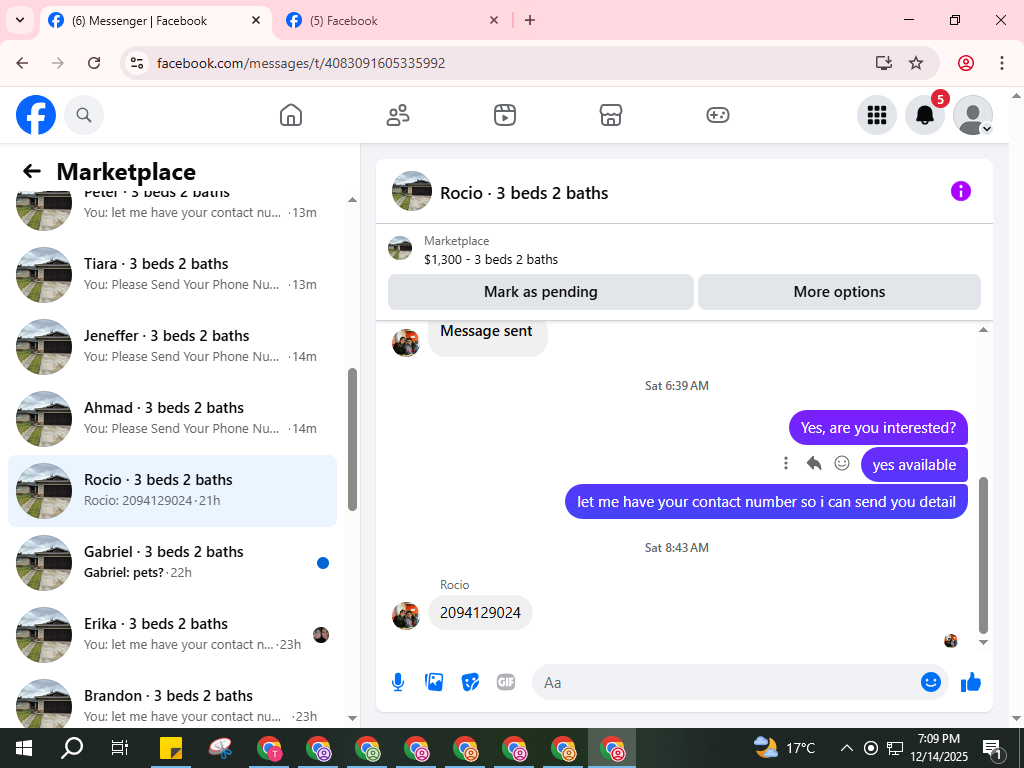The height and width of the screenshot is (768, 1024).
Task: Switch to the (5) Facebook tab
Action: [392, 21]
